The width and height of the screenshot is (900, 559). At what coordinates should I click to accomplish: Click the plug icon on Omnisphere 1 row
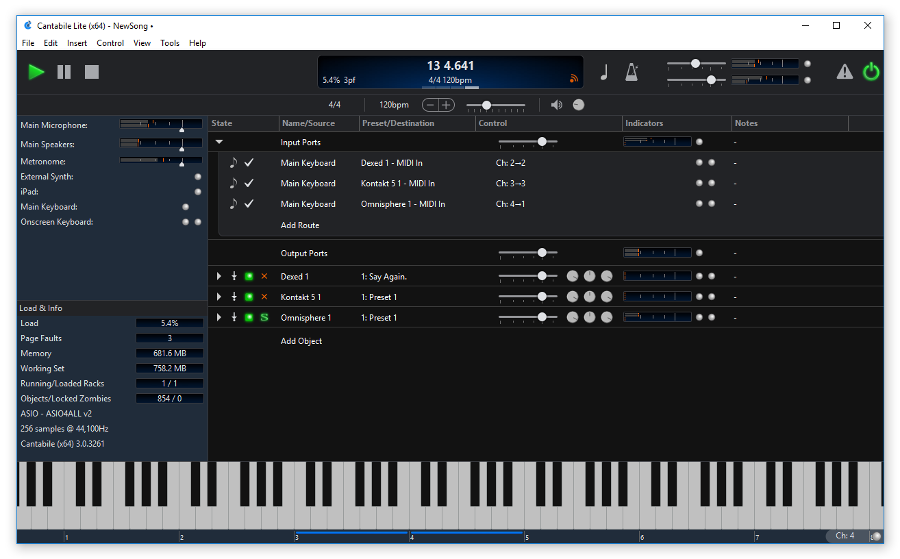[x=234, y=317]
